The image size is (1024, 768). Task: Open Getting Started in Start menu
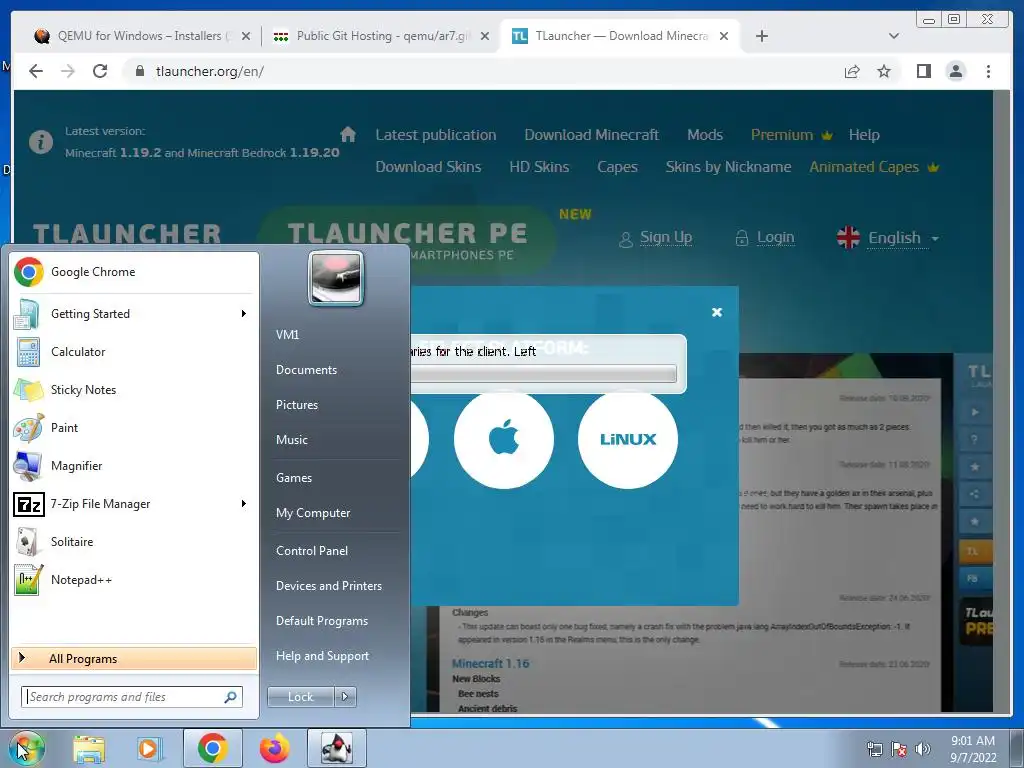[x=134, y=313]
